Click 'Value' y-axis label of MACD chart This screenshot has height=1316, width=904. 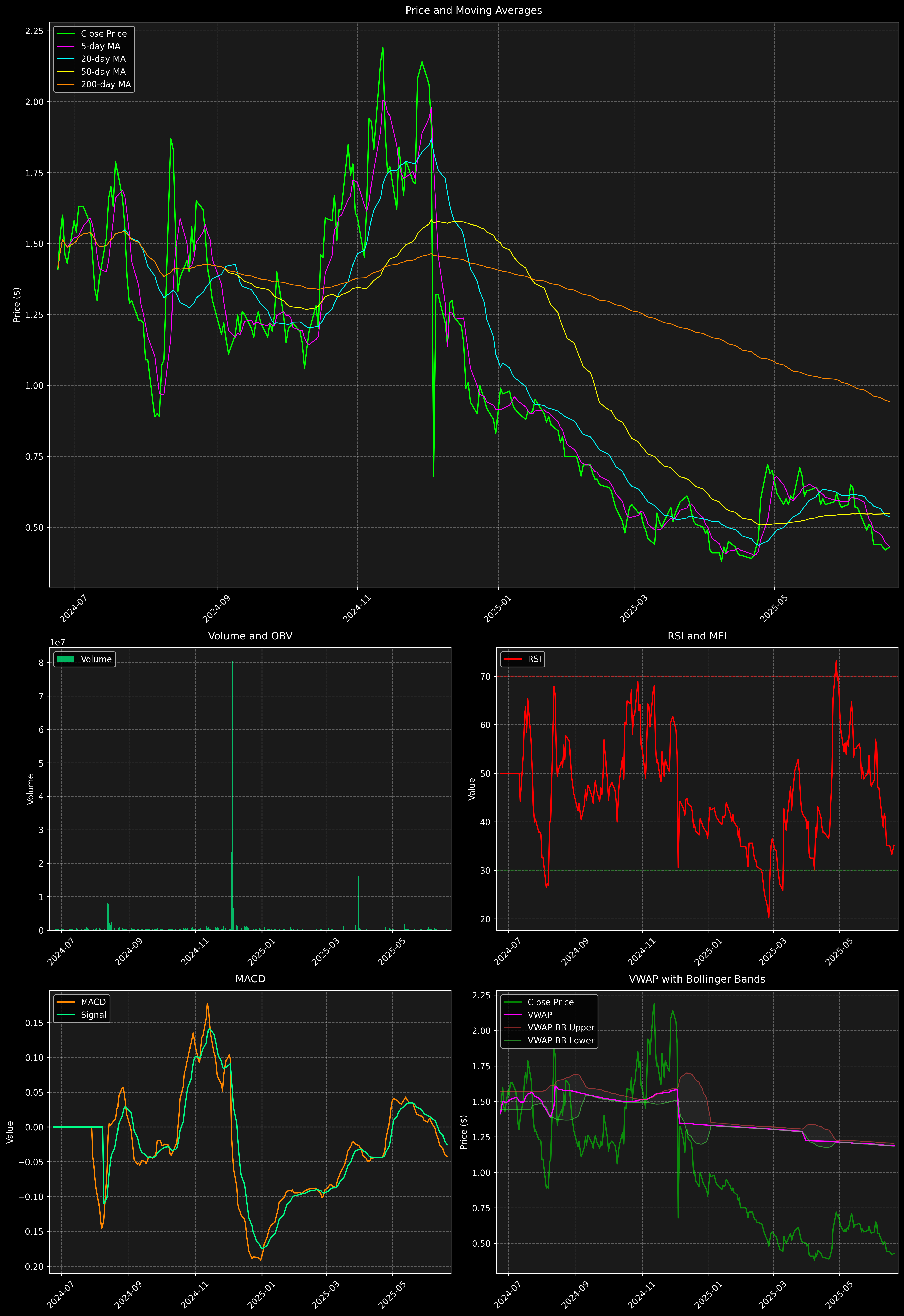10,1132
